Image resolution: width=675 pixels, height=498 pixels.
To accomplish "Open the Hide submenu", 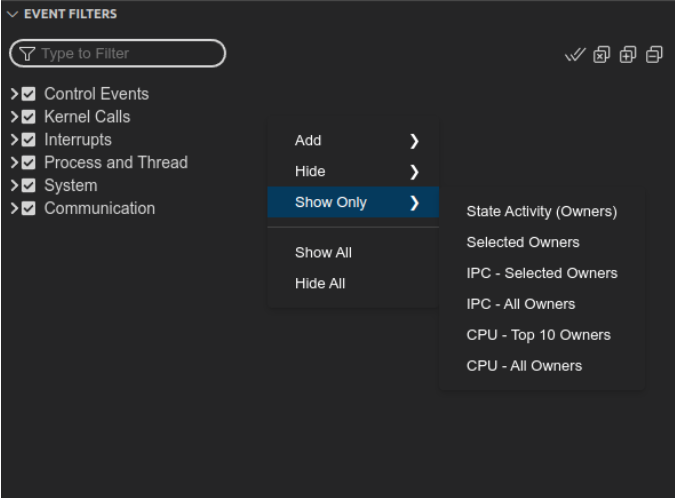I will (353, 171).
